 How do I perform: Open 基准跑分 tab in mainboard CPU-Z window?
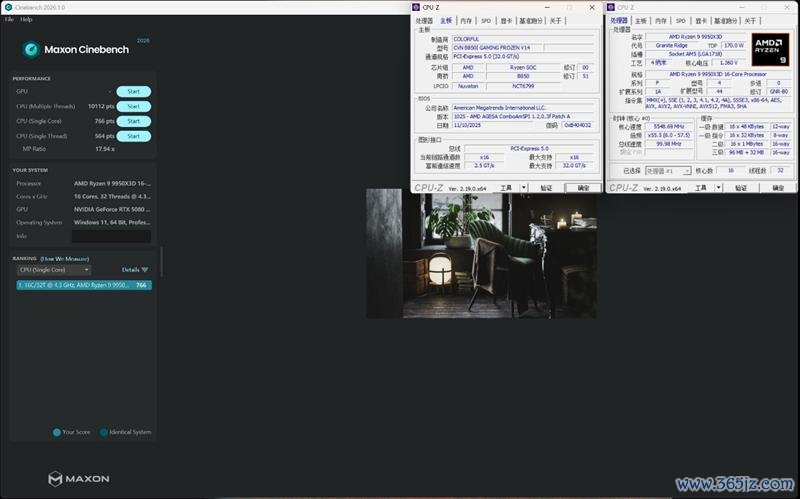(x=531, y=21)
